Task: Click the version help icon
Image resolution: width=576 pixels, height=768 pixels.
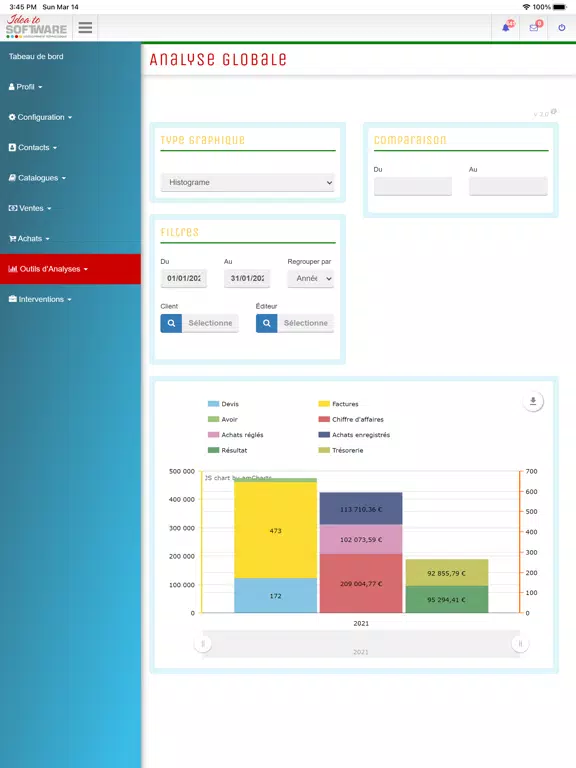Action: pyautogui.click(x=553, y=112)
